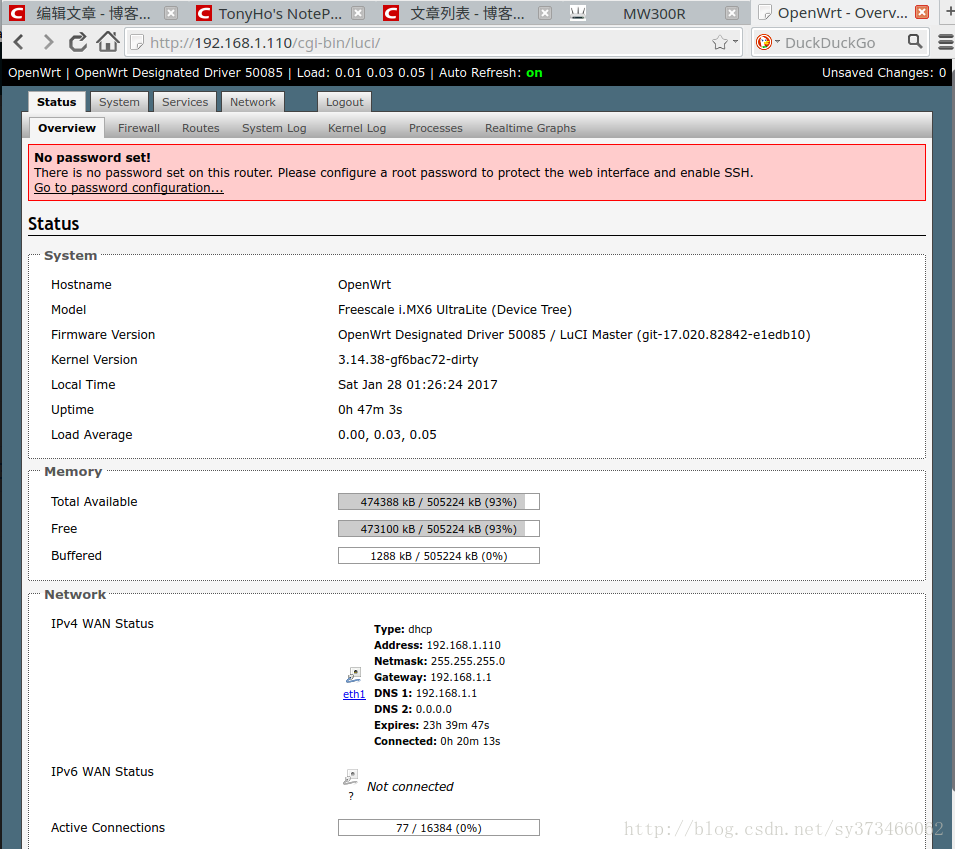The width and height of the screenshot is (955, 849).
Task: Click the page icon in the address bar
Action: [138, 42]
